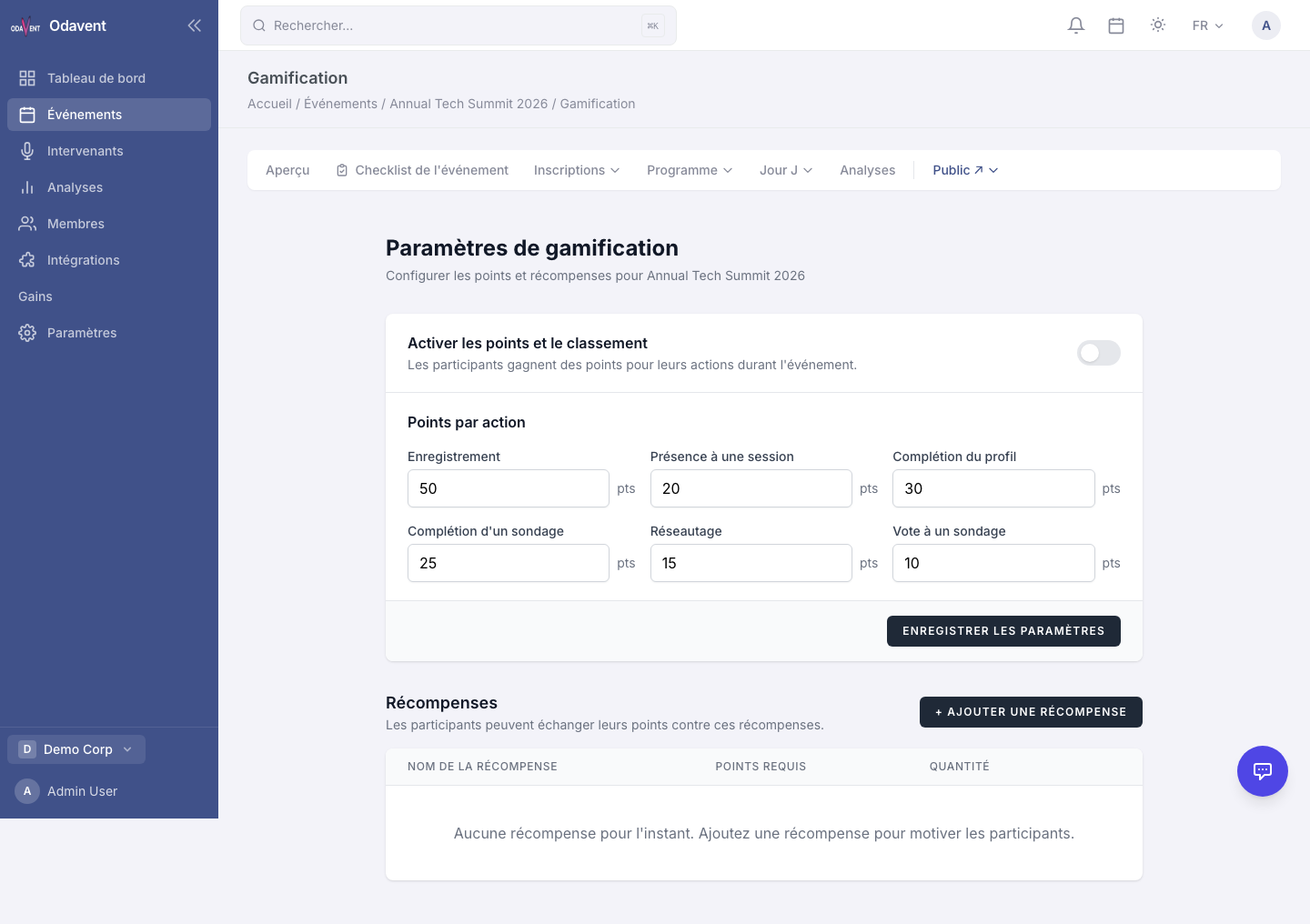
Task: Open Annual Tech Summit 2026 breadcrumb
Action: tap(469, 104)
